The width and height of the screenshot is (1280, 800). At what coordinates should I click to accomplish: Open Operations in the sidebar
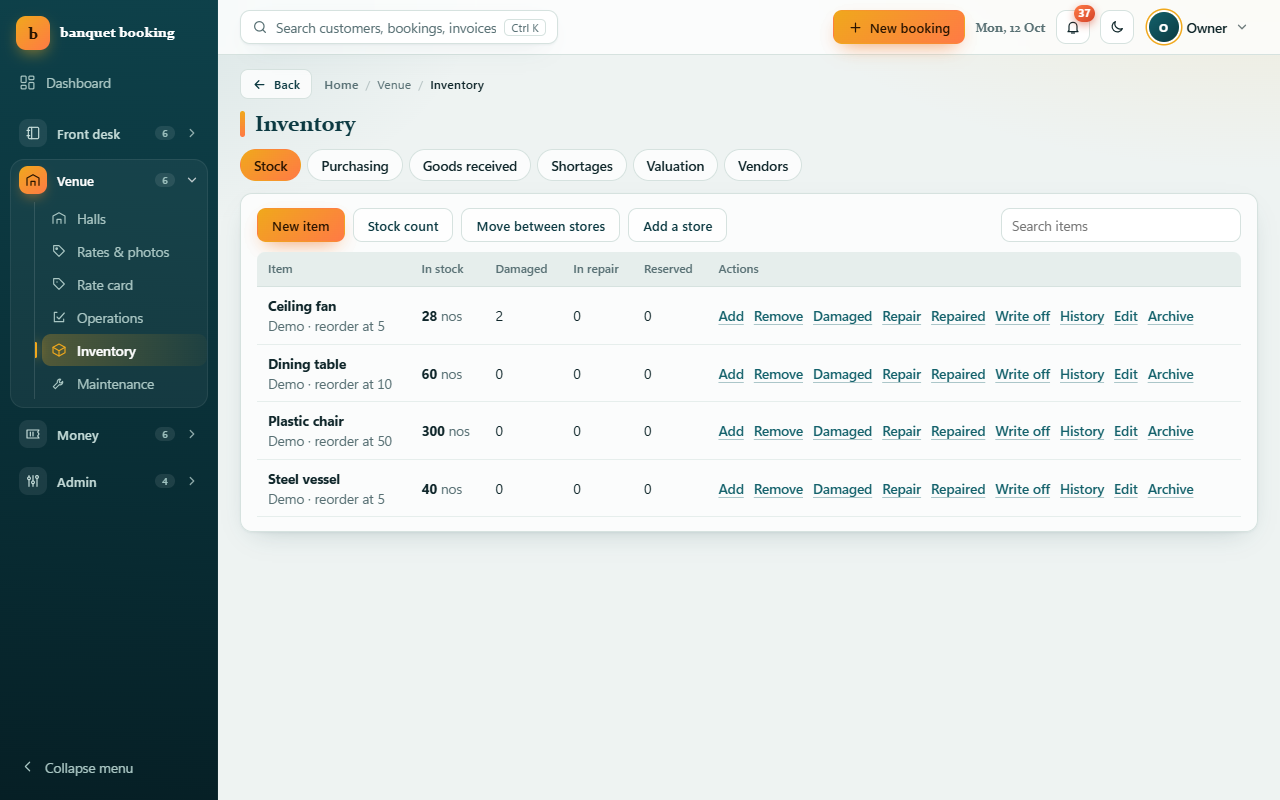(124, 318)
